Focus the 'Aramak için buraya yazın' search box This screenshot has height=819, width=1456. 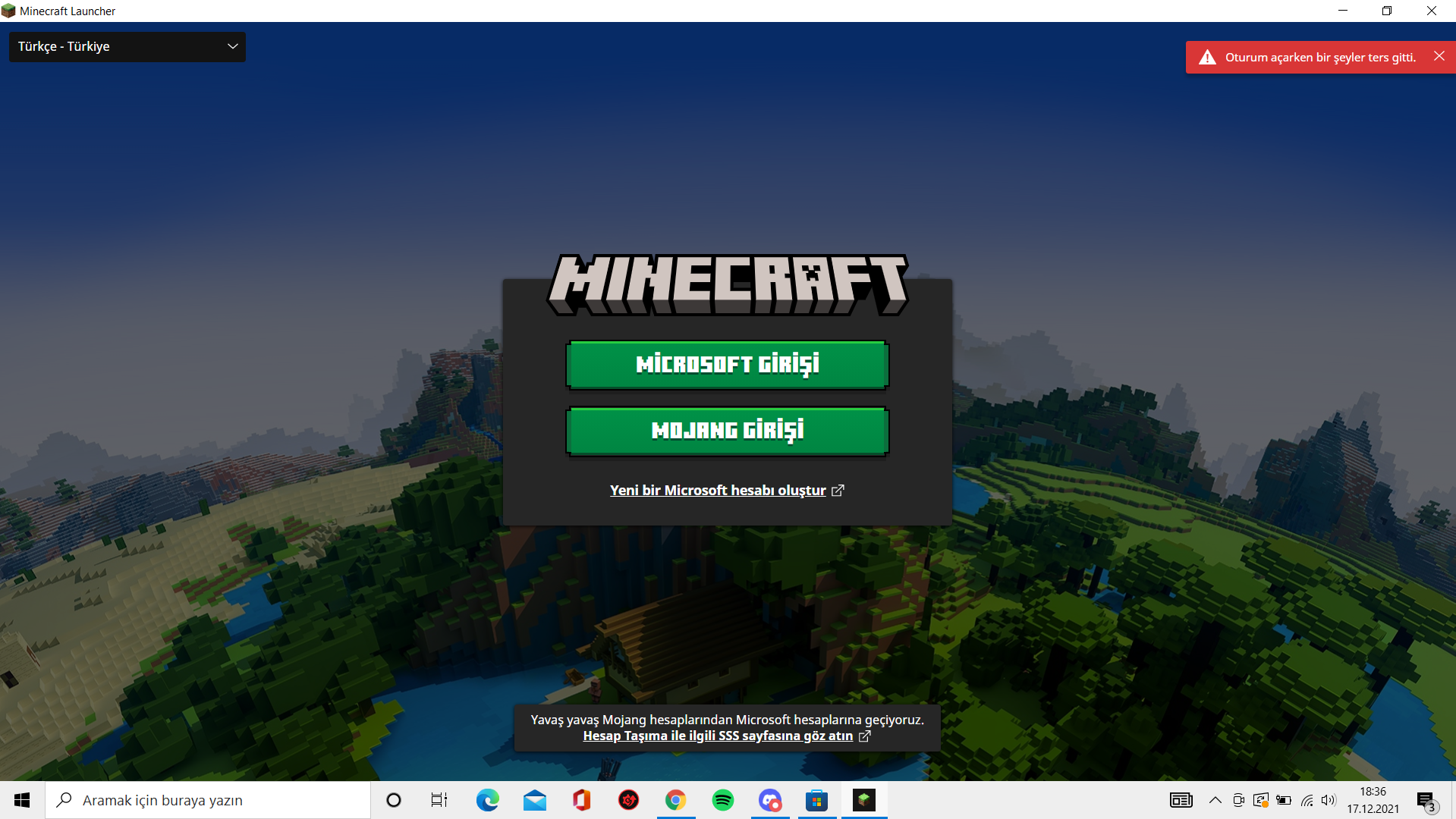coord(208,800)
